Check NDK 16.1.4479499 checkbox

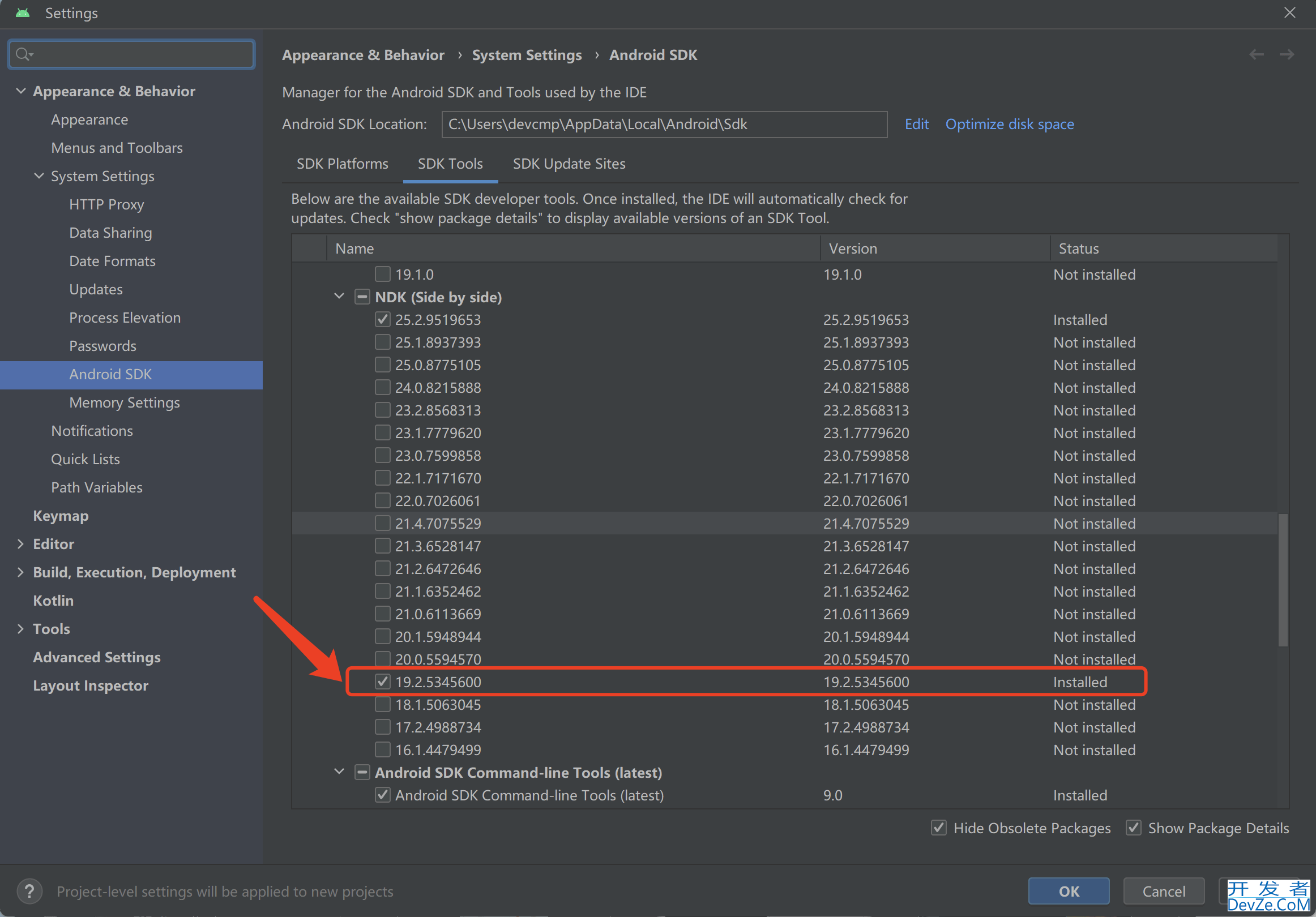[x=382, y=749]
